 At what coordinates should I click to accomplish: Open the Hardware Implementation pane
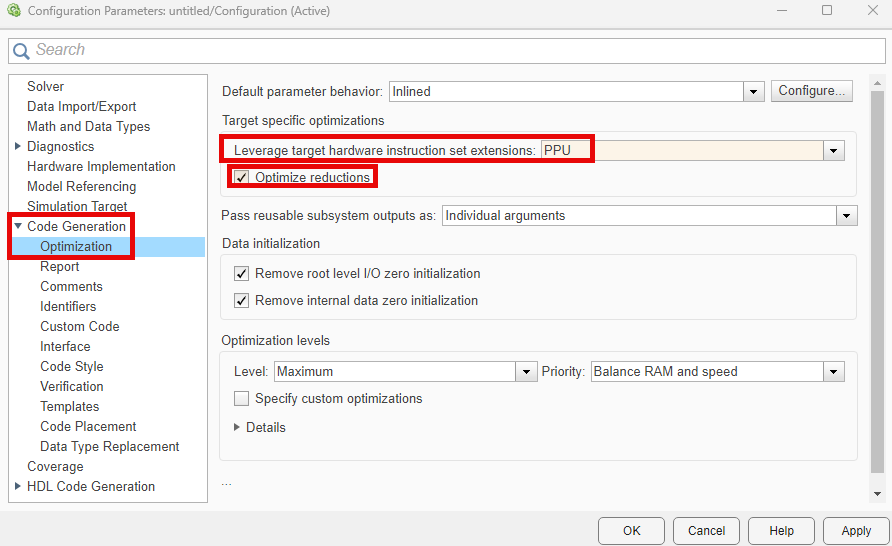101,167
